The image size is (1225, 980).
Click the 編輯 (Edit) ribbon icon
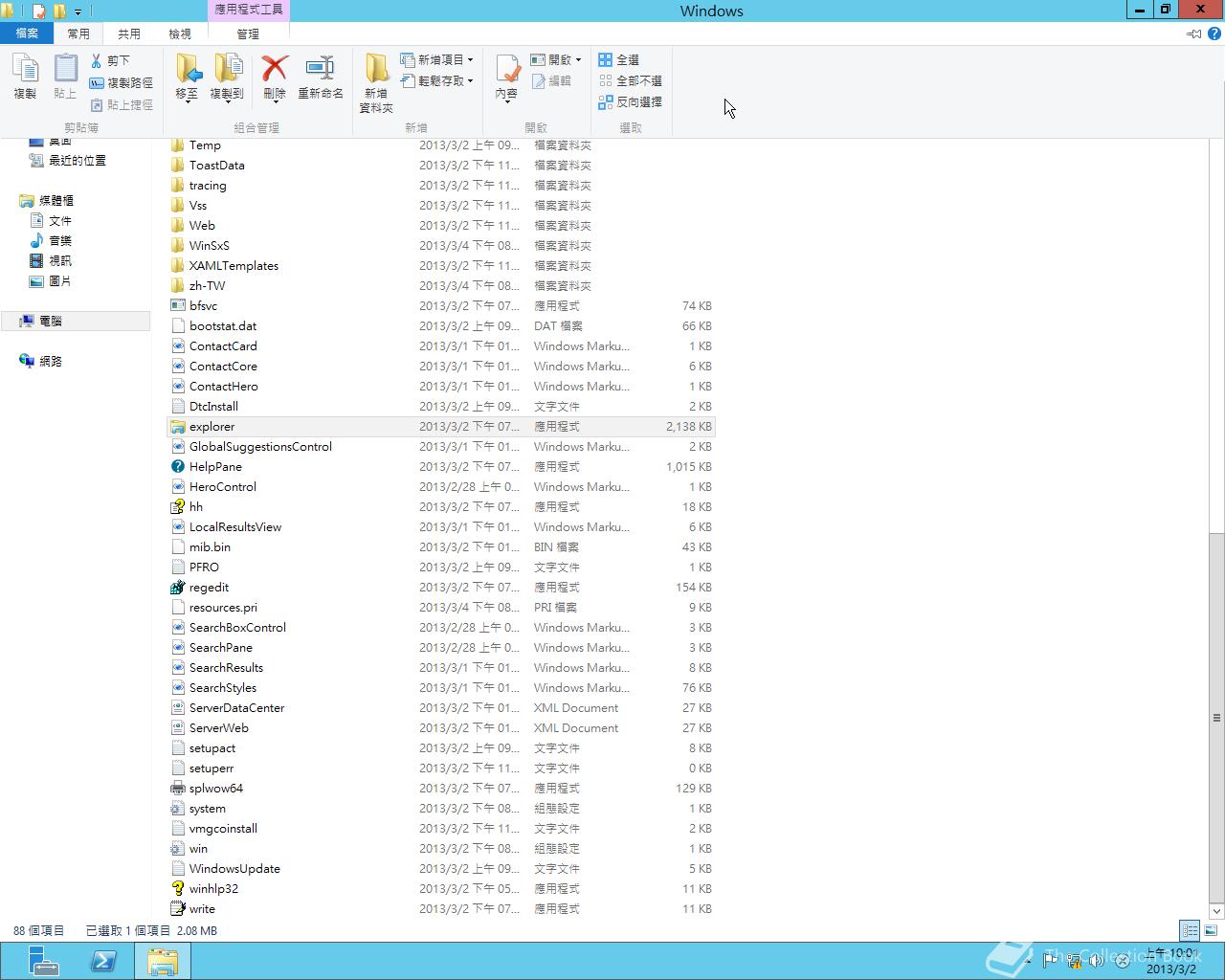(552, 81)
